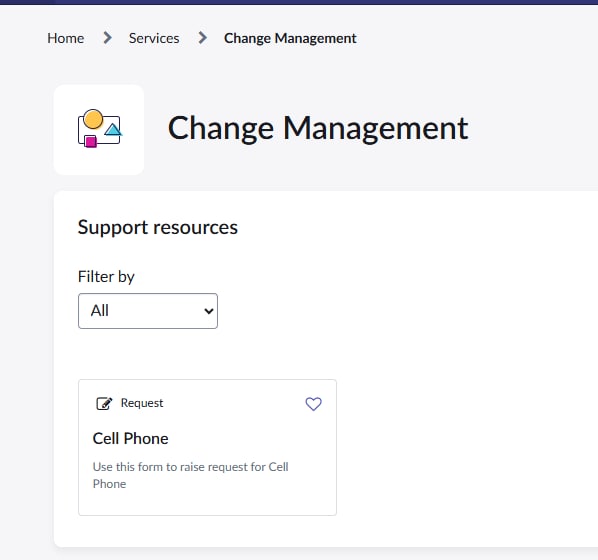Image resolution: width=598 pixels, height=560 pixels.
Task: Open the Cell Phone request title
Action: (130, 438)
